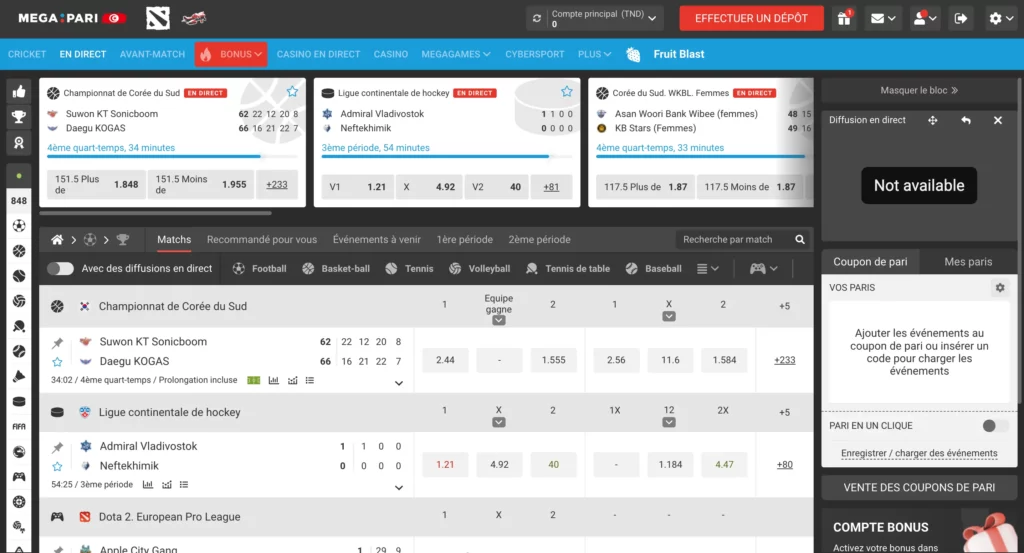The height and width of the screenshot is (553, 1024).
Task: Open the list icon for Suwon match
Action: [x=310, y=380]
